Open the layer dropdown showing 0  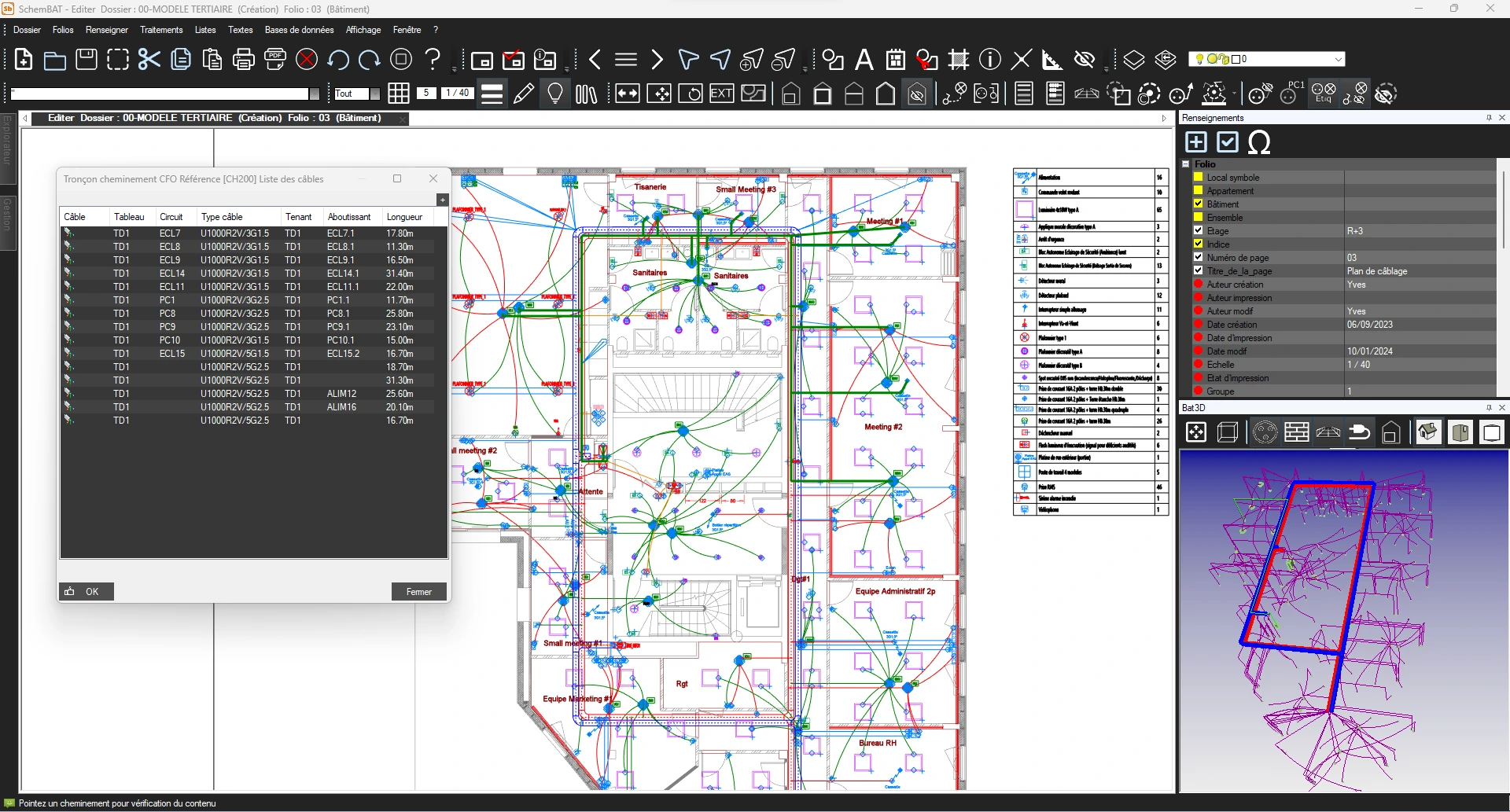(x=1338, y=60)
